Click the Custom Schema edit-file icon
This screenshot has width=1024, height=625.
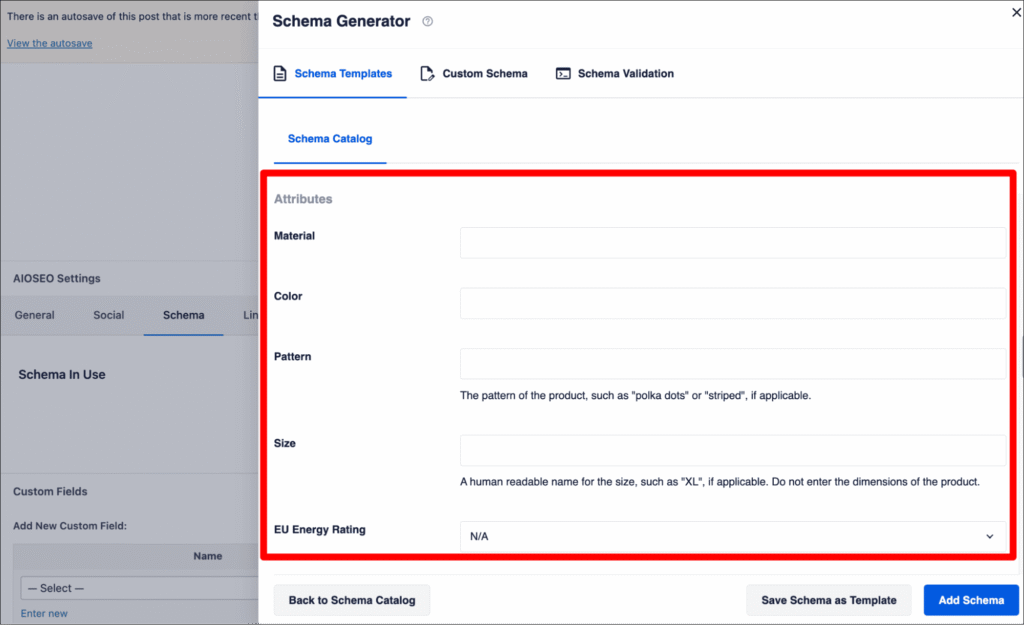427,74
